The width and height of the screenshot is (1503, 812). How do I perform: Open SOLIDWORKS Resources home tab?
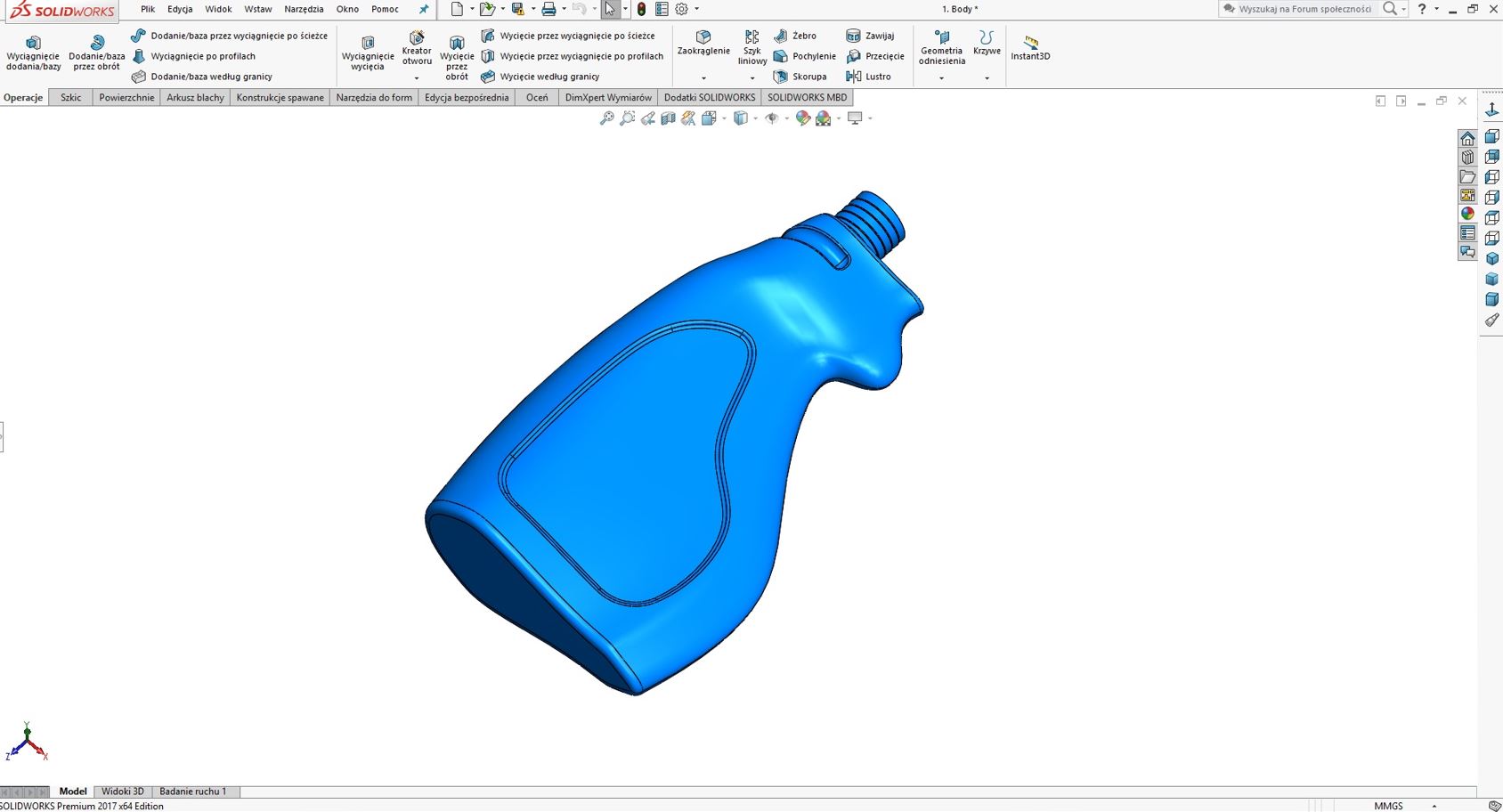click(1467, 138)
